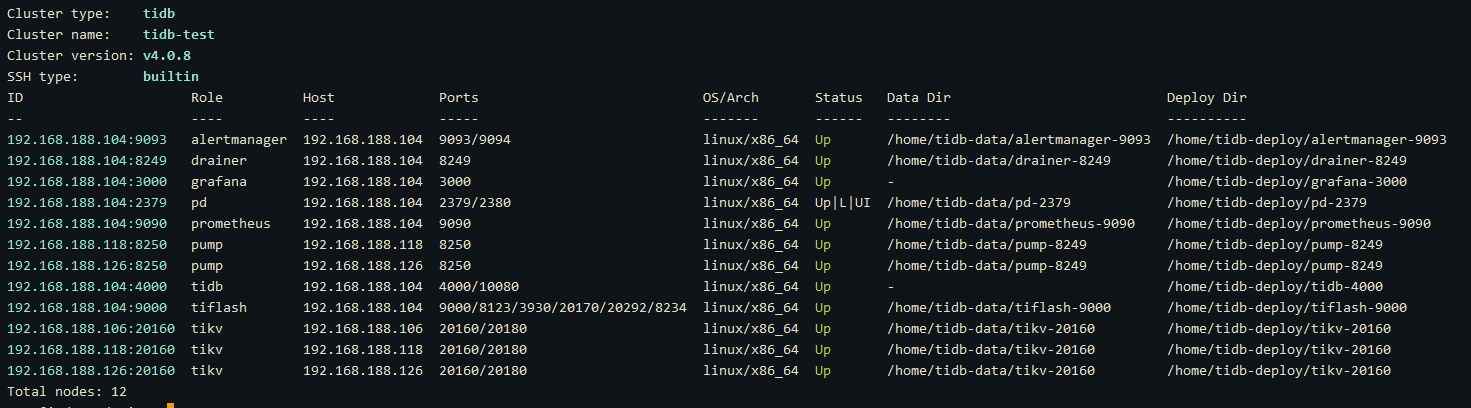Click the prometheus ID 192.168.188.104:9090
1471x408 pixels.
87,224
